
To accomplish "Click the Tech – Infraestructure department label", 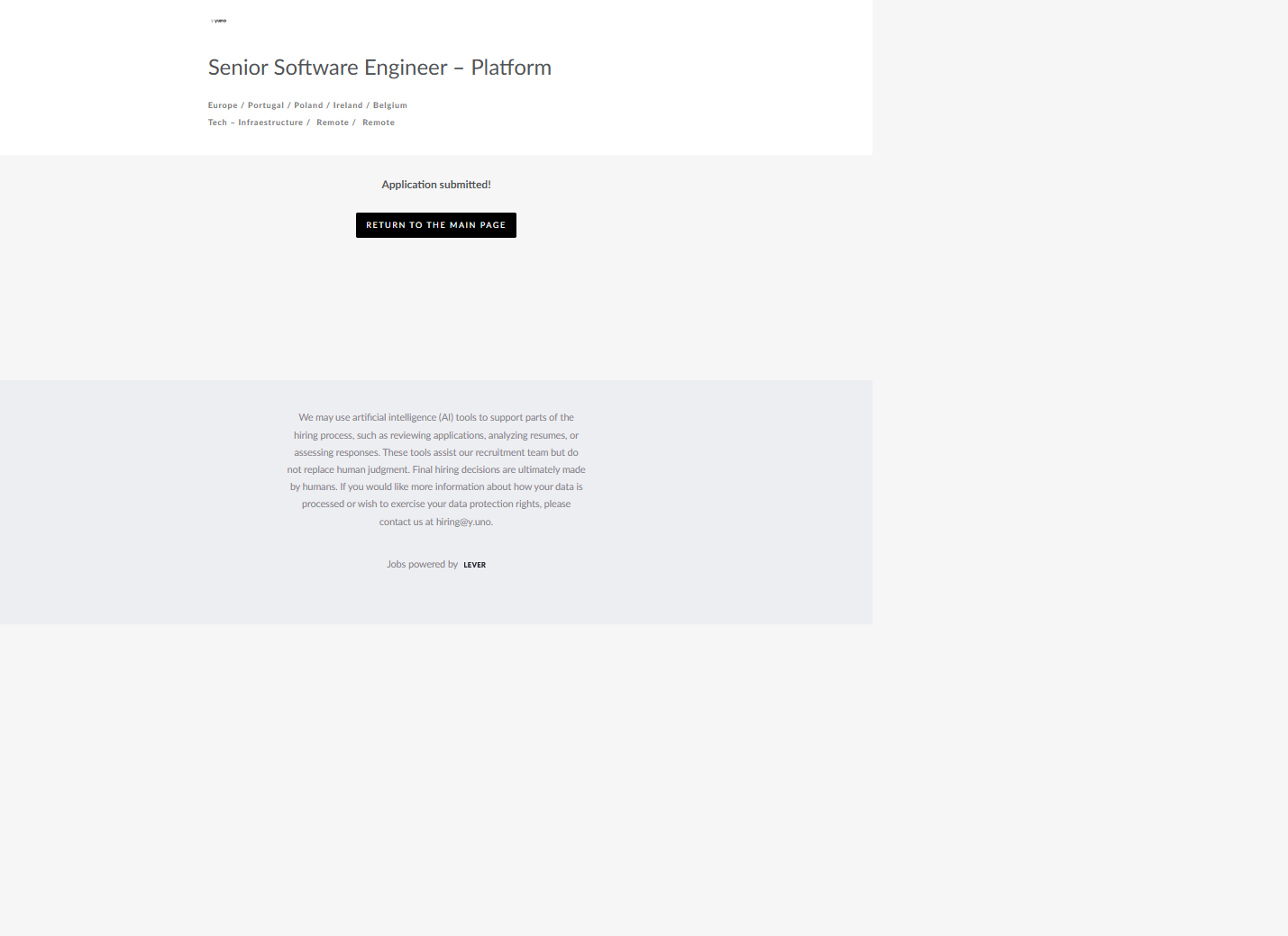I will 255,123.
